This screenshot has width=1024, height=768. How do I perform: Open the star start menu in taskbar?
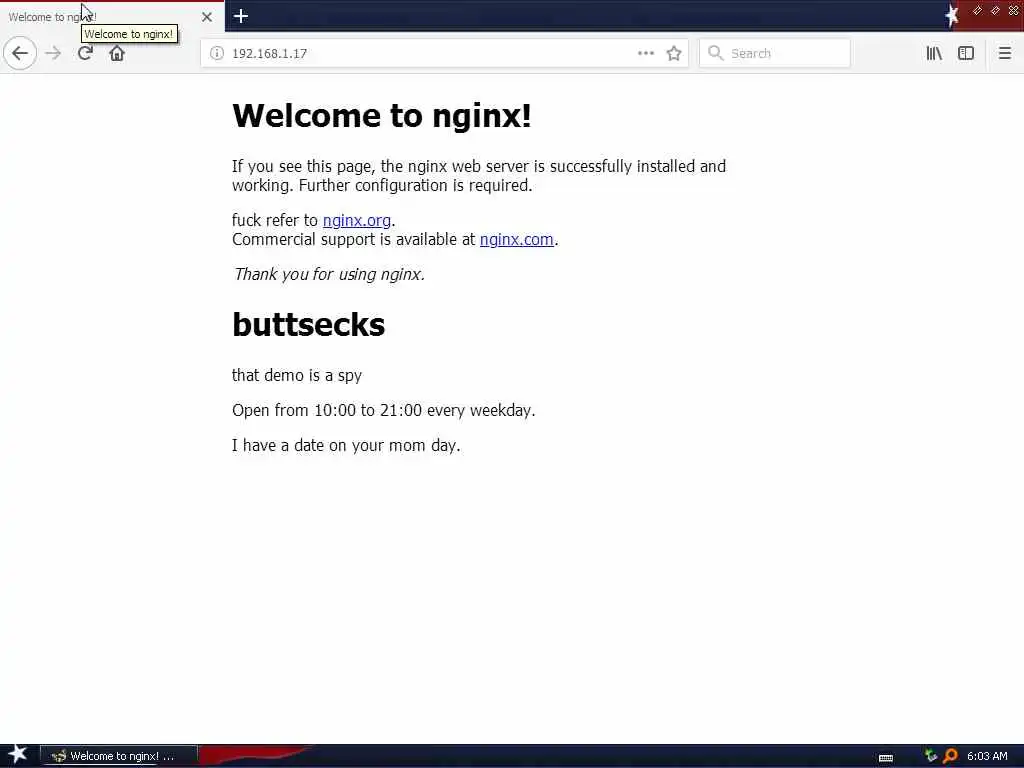[18, 755]
